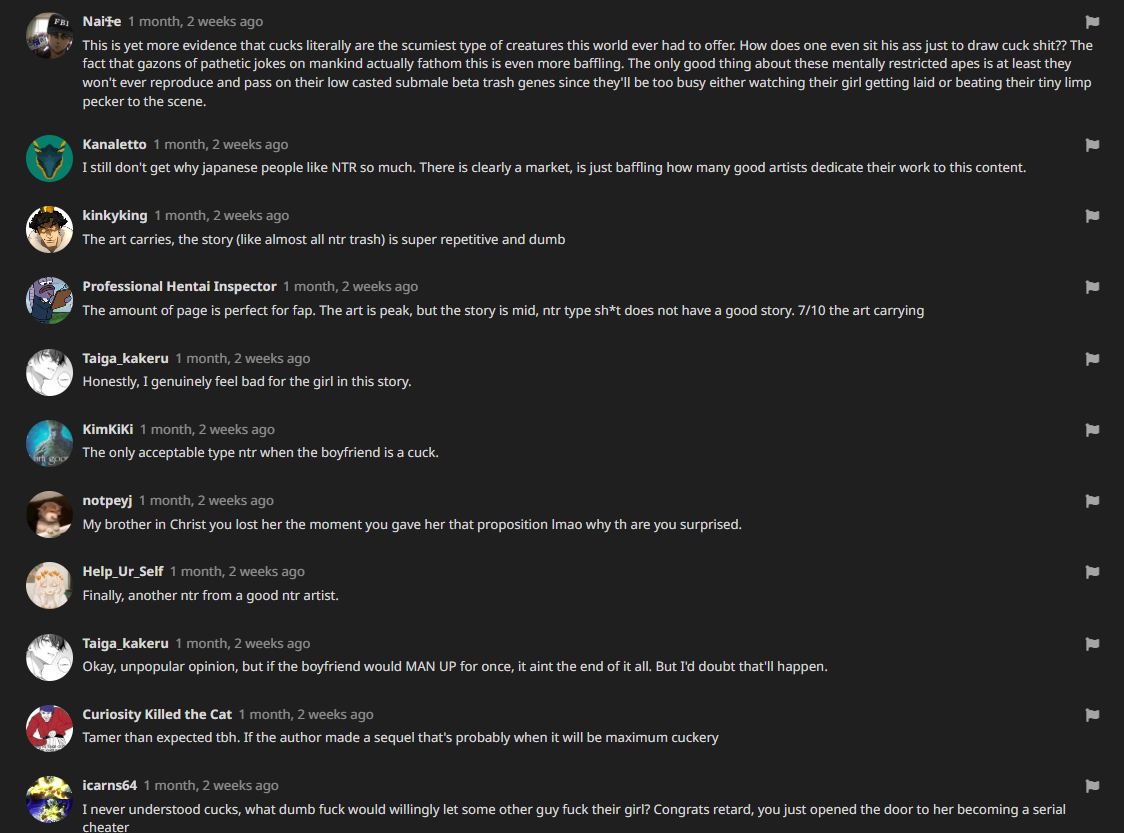Flag Curiosity Killed the Cat's comment

[x=1092, y=715]
